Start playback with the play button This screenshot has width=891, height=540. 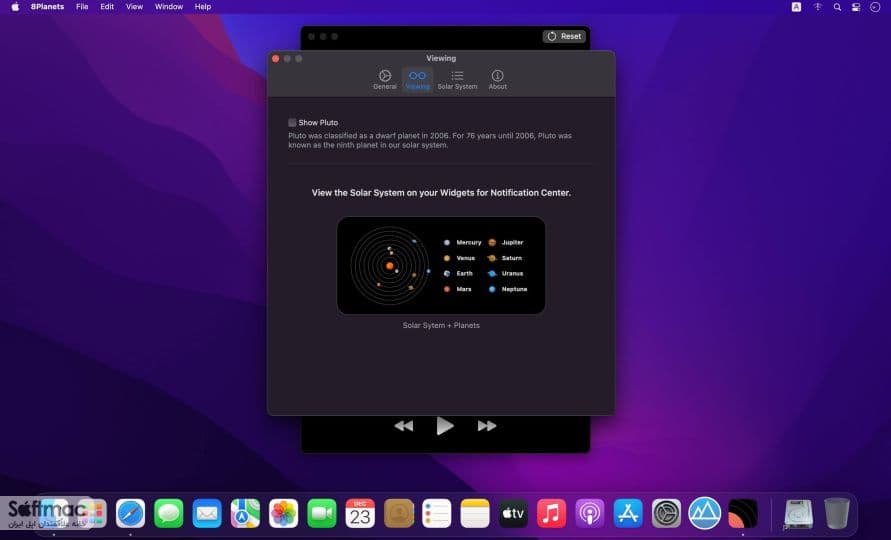[444, 426]
